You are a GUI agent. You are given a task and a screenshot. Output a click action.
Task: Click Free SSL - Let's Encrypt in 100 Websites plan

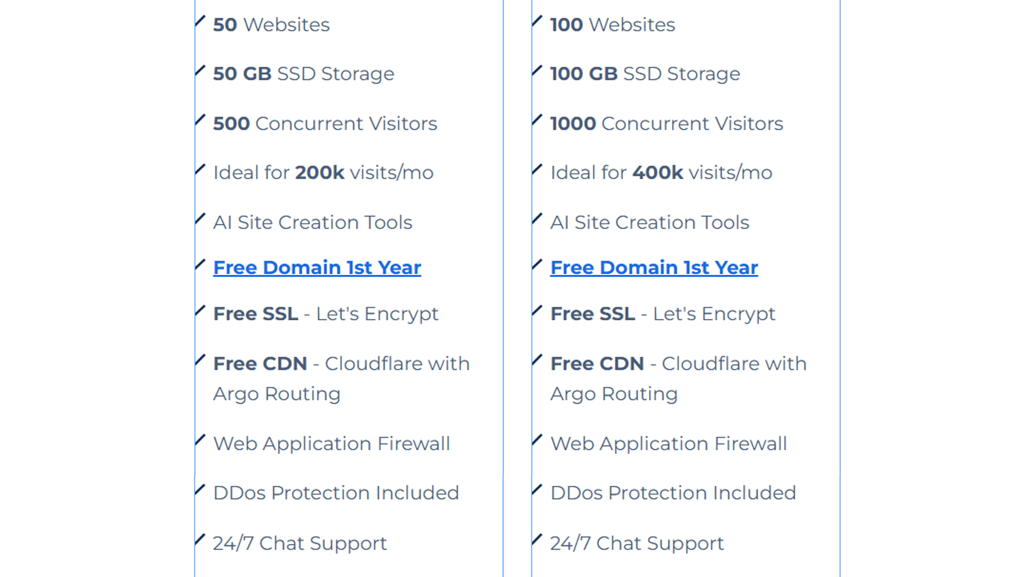coord(662,314)
